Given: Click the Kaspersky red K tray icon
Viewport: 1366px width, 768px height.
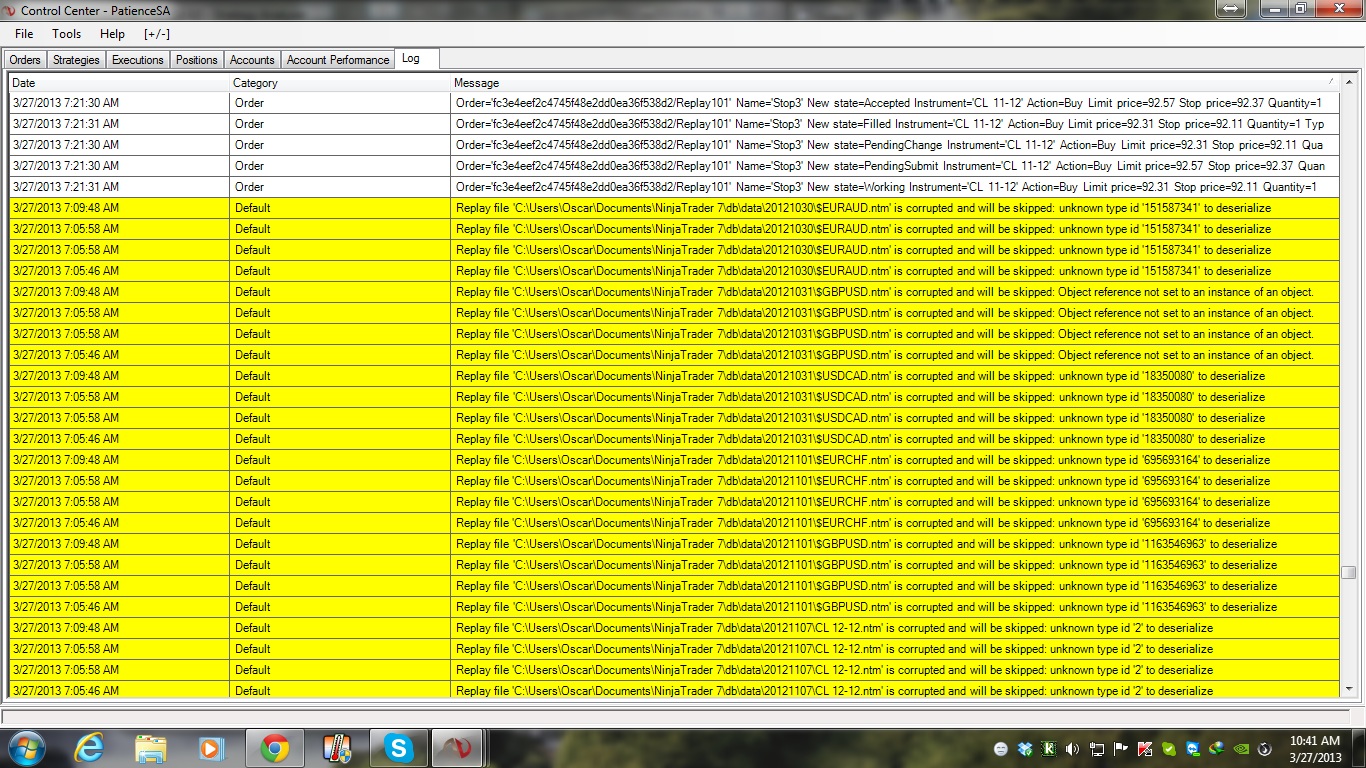Looking at the screenshot, I should tap(1145, 749).
